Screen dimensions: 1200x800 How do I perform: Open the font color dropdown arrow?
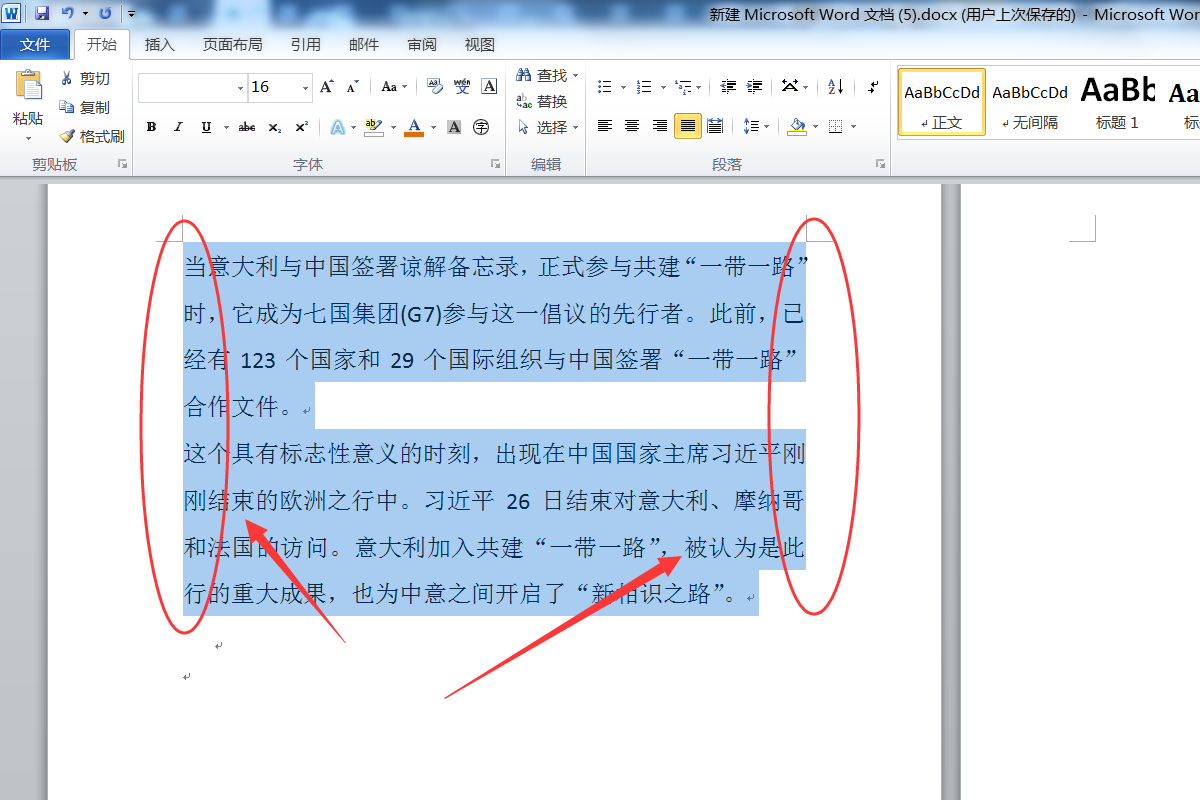click(432, 127)
